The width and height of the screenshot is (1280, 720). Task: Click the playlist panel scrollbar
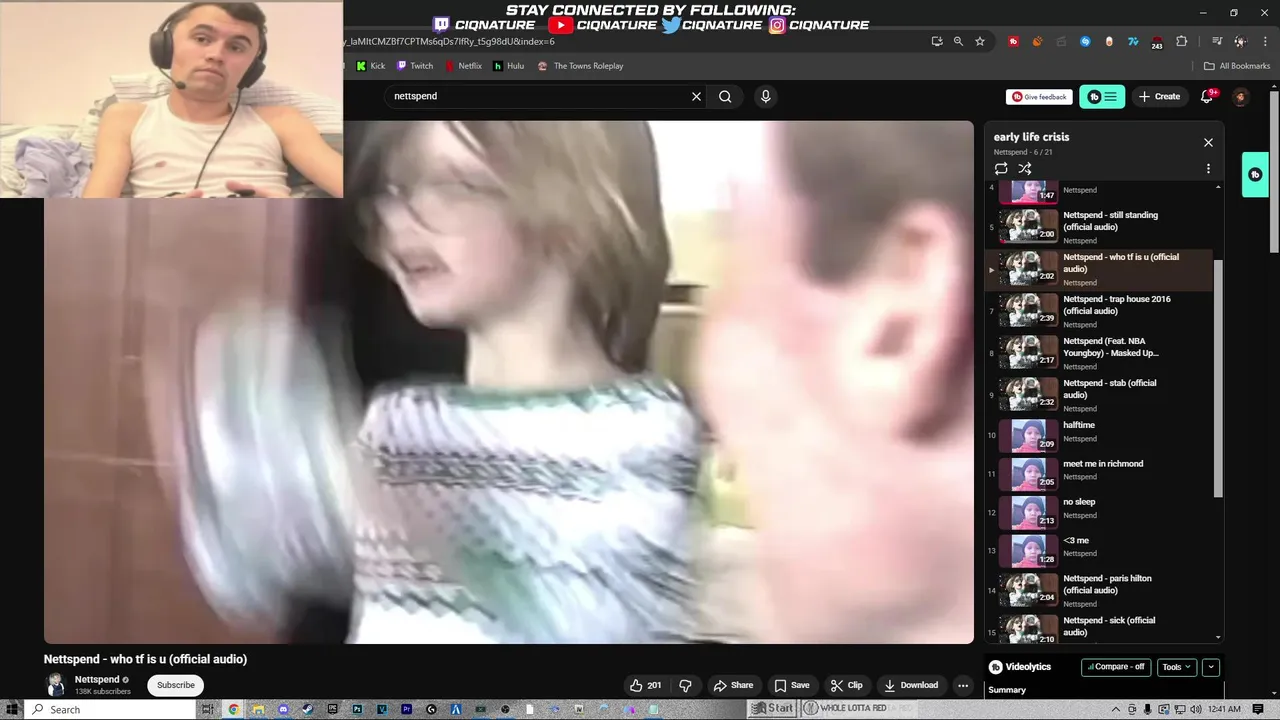tap(1218, 378)
